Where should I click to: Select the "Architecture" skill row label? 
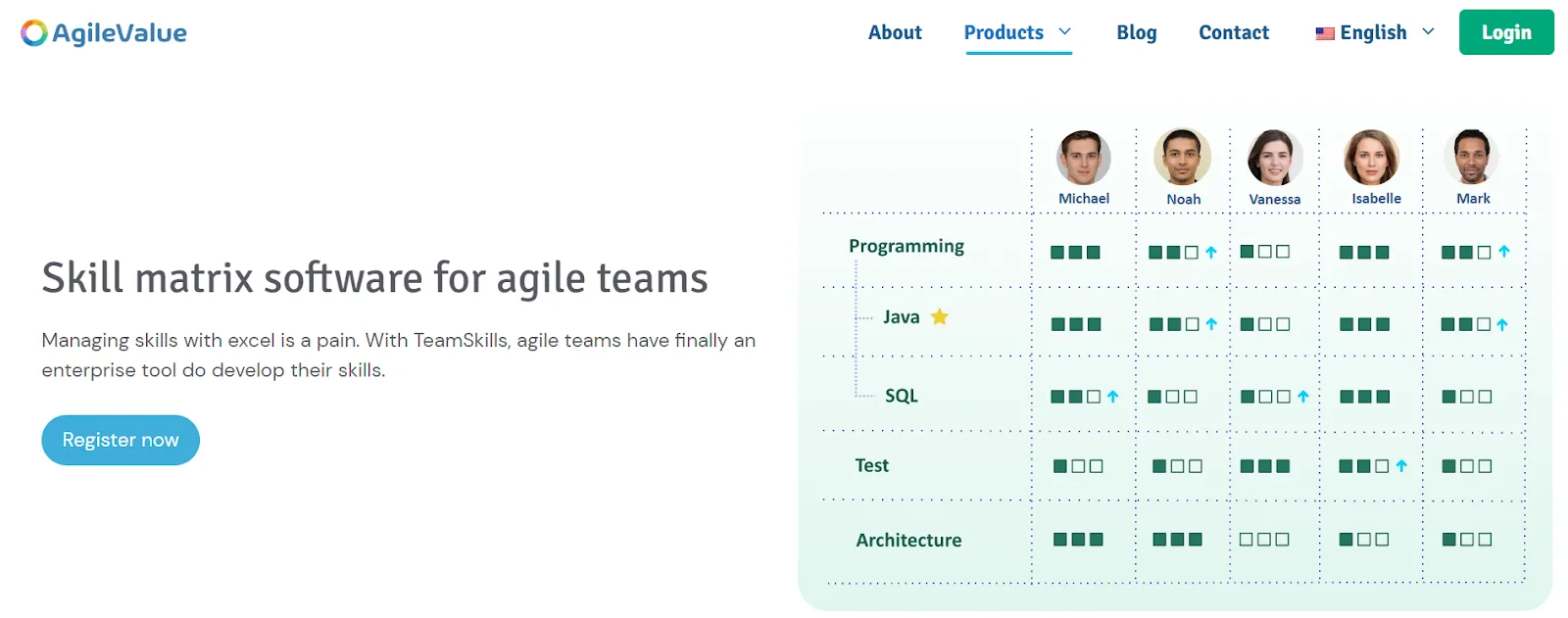pyautogui.click(x=908, y=540)
